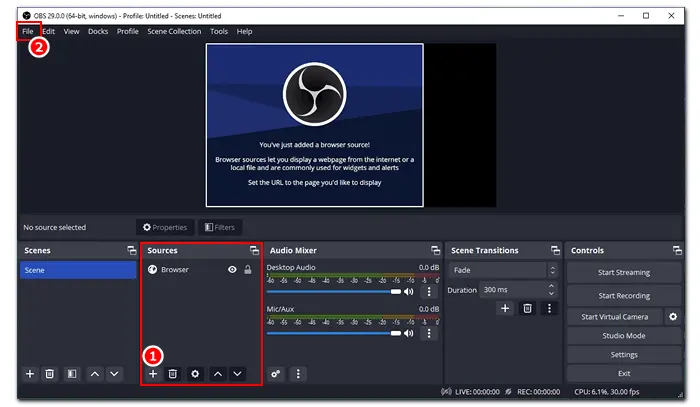Mute Desktop Audio speaker icon
The height and width of the screenshot is (407, 700).
(408, 292)
